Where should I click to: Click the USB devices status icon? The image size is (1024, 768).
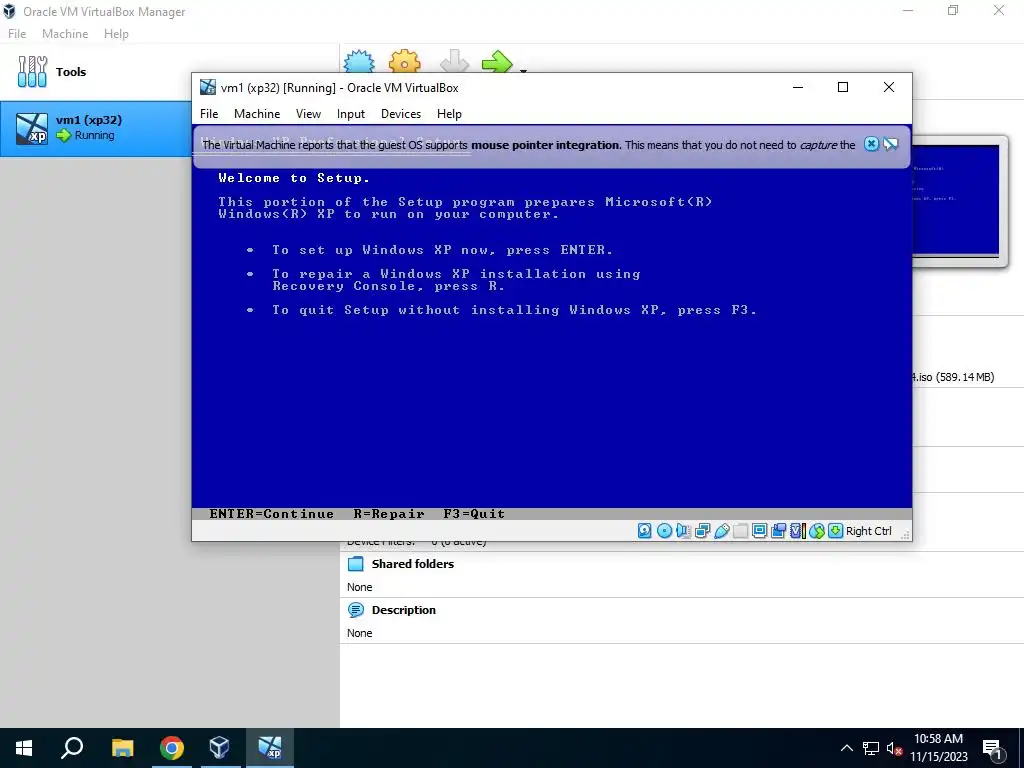[x=722, y=531]
